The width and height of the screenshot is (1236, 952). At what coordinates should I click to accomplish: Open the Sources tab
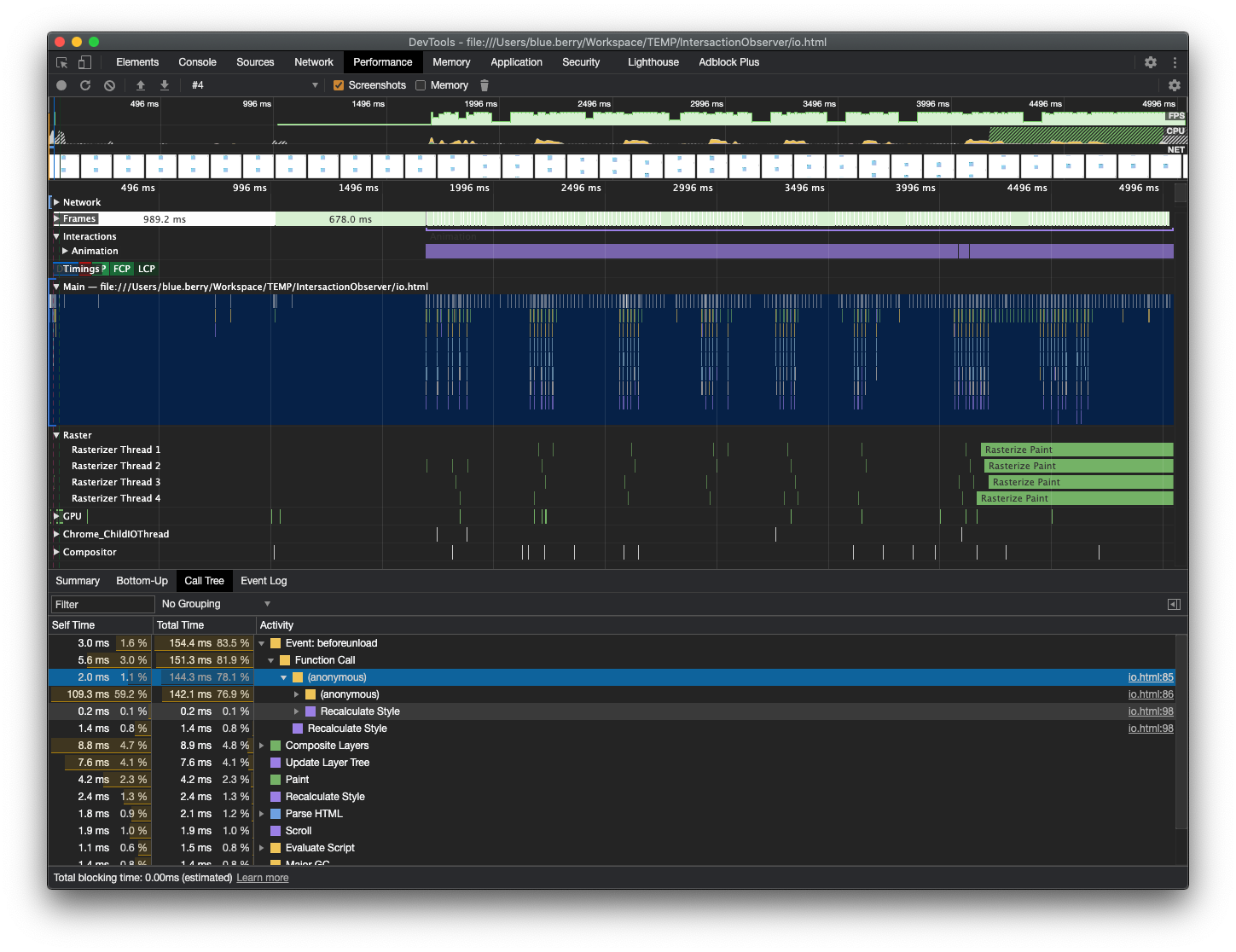[255, 62]
